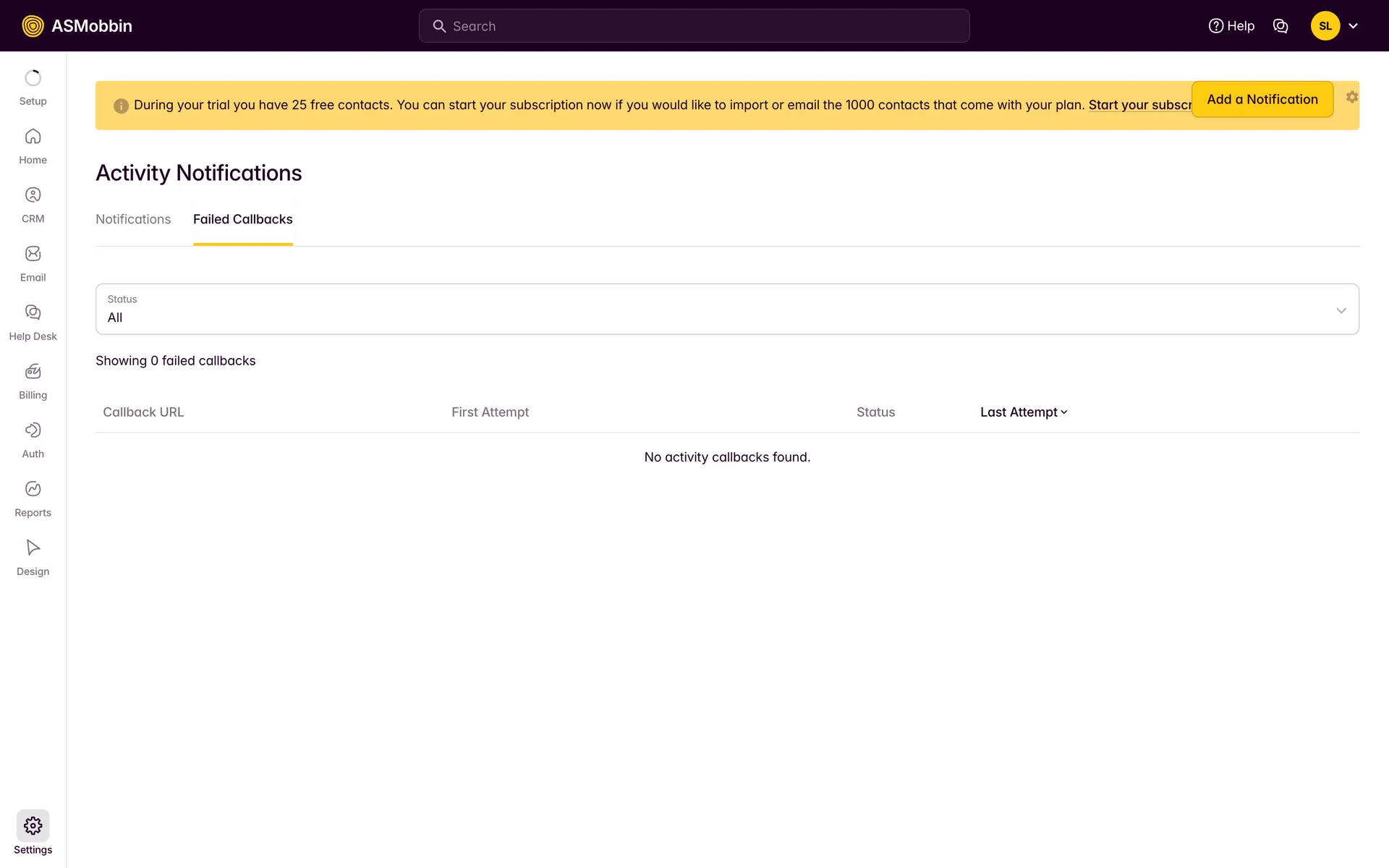
Task: Select the Failed Callbacks tab
Action: coord(242,219)
